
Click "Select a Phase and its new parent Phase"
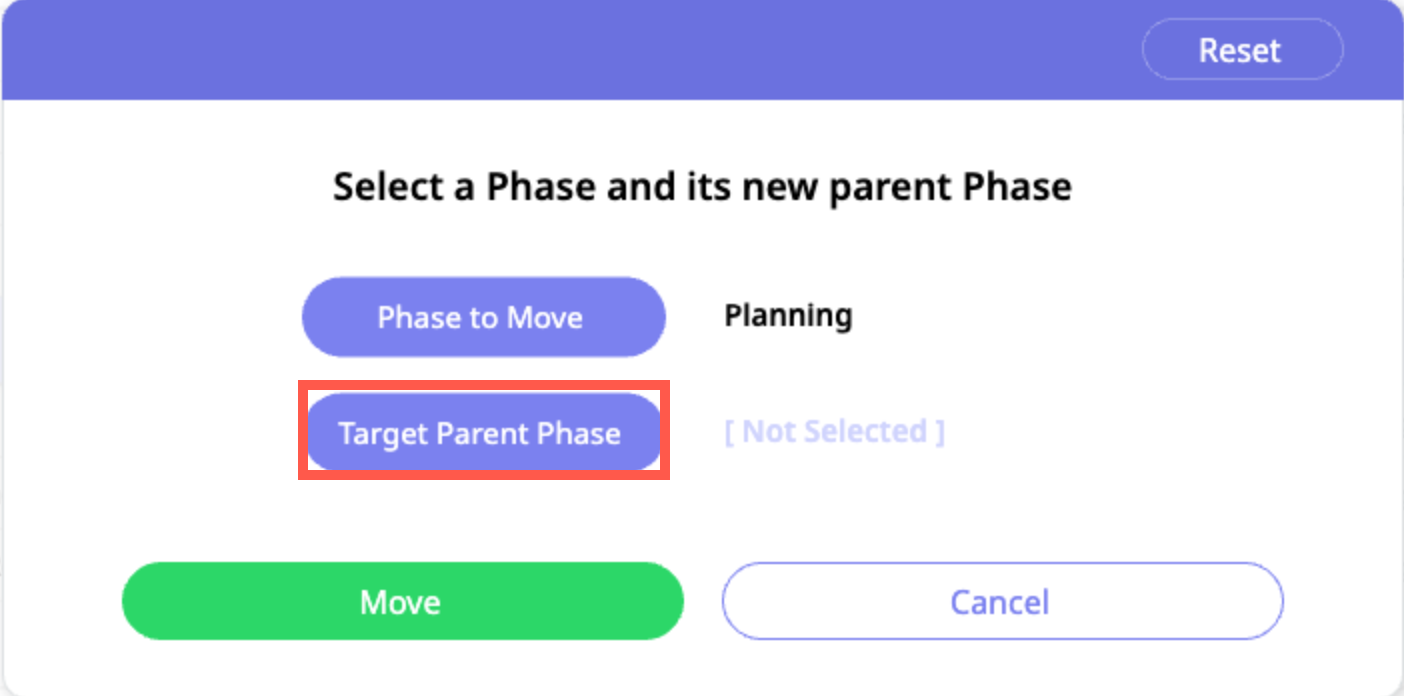[x=702, y=187]
